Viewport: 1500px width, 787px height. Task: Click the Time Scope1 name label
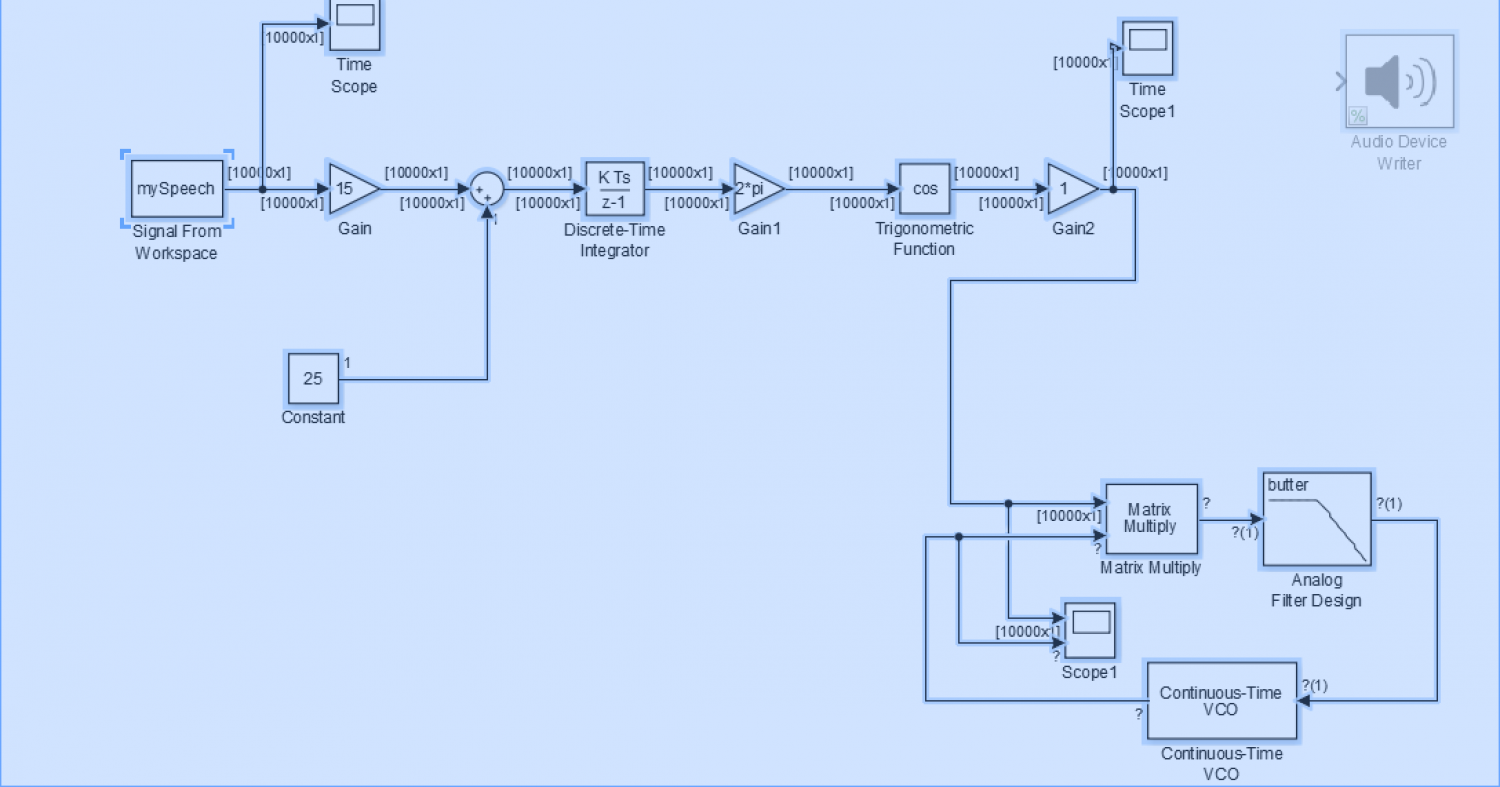[1147, 100]
